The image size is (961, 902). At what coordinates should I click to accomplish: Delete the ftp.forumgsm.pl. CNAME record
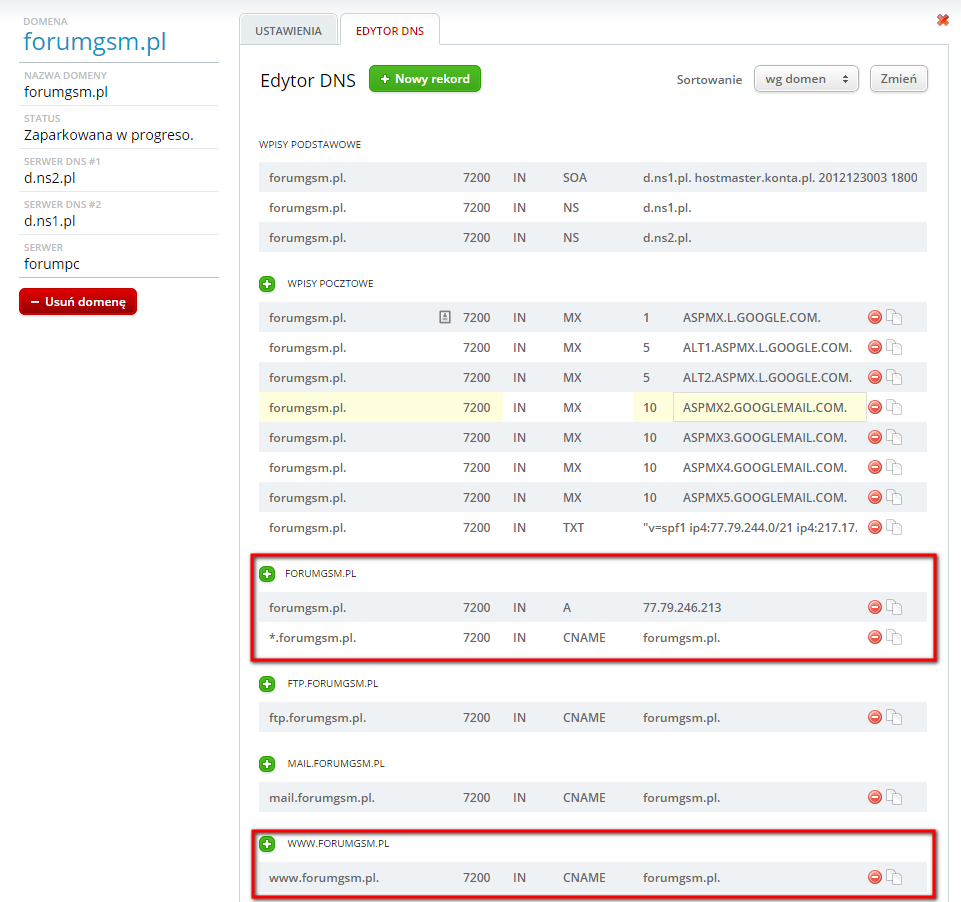coord(875,717)
